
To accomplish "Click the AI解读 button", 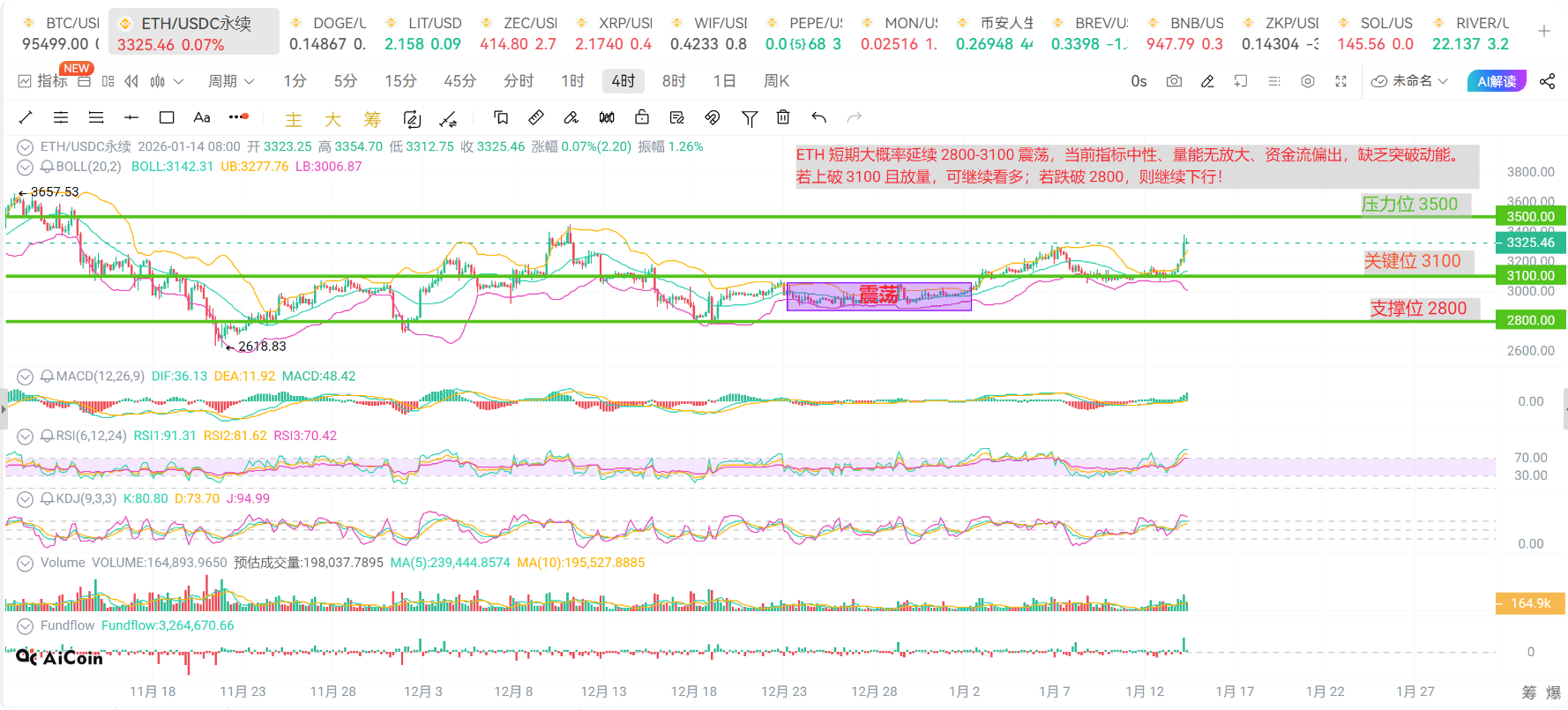I will 1497,81.
